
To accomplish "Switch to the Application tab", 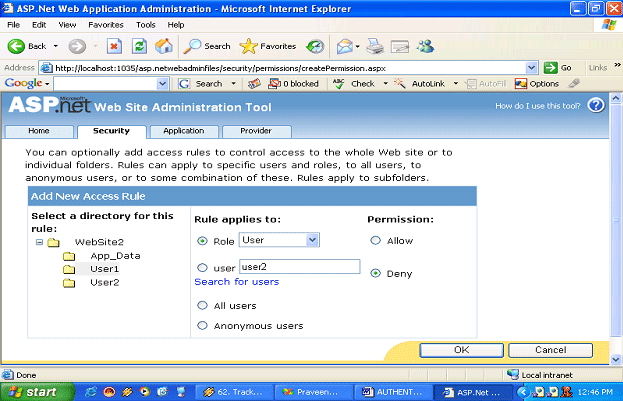I will coord(184,131).
